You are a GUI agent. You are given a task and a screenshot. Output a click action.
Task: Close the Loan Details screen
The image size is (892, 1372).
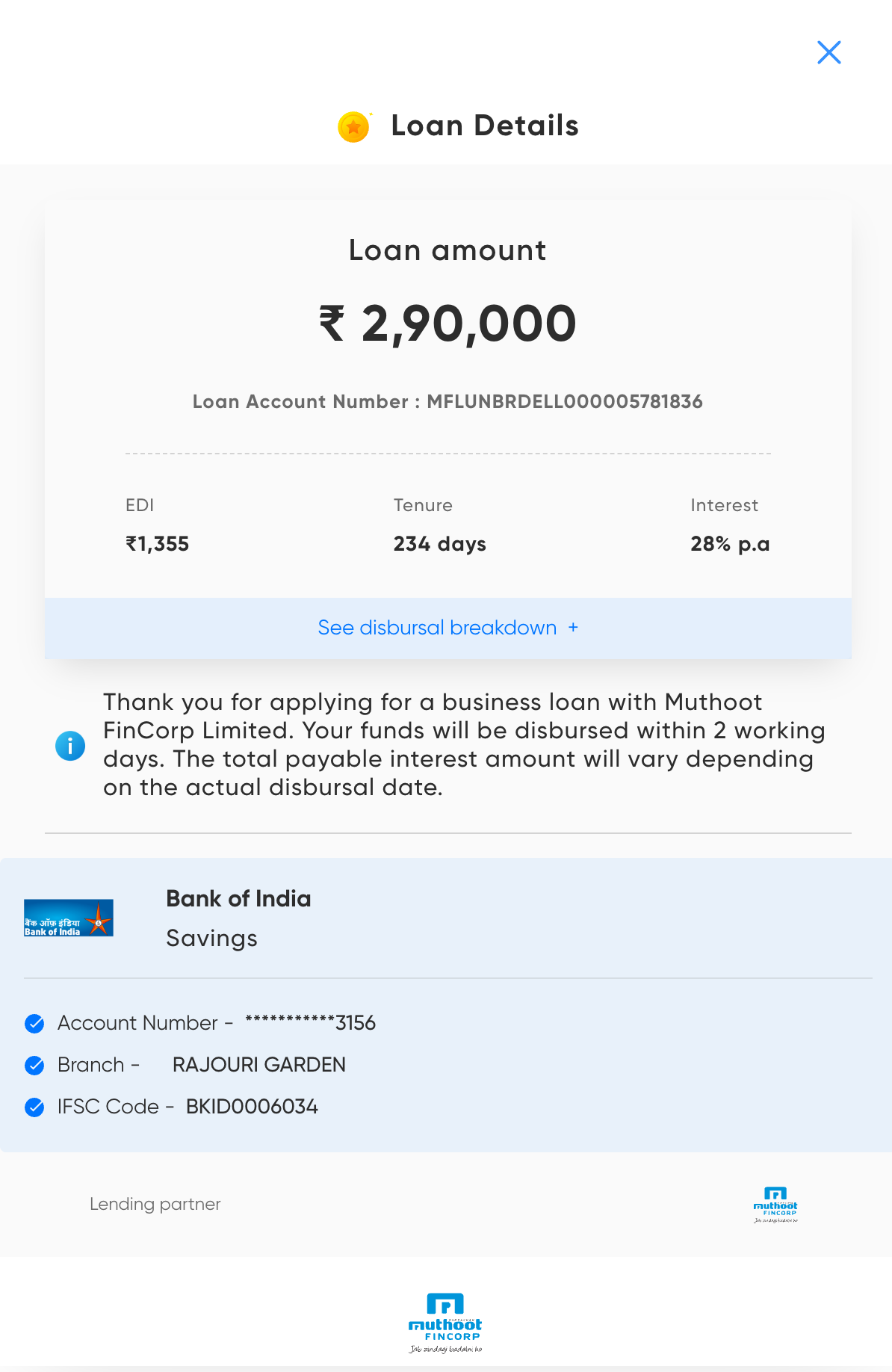pyautogui.click(x=829, y=52)
